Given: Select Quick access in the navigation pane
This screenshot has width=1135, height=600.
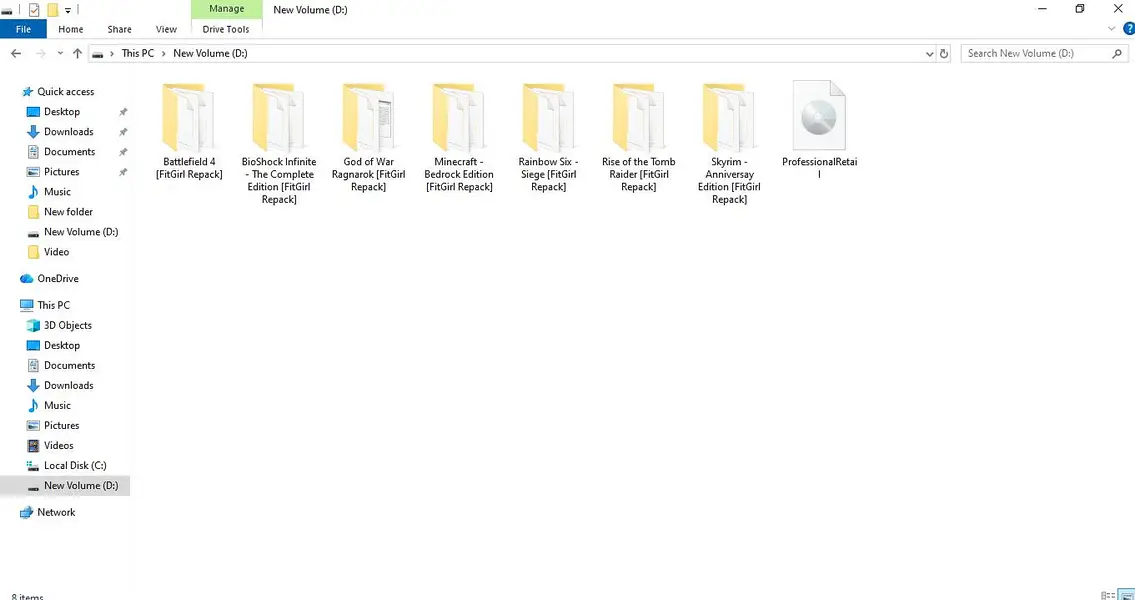Looking at the screenshot, I should pyautogui.click(x=65, y=92).
